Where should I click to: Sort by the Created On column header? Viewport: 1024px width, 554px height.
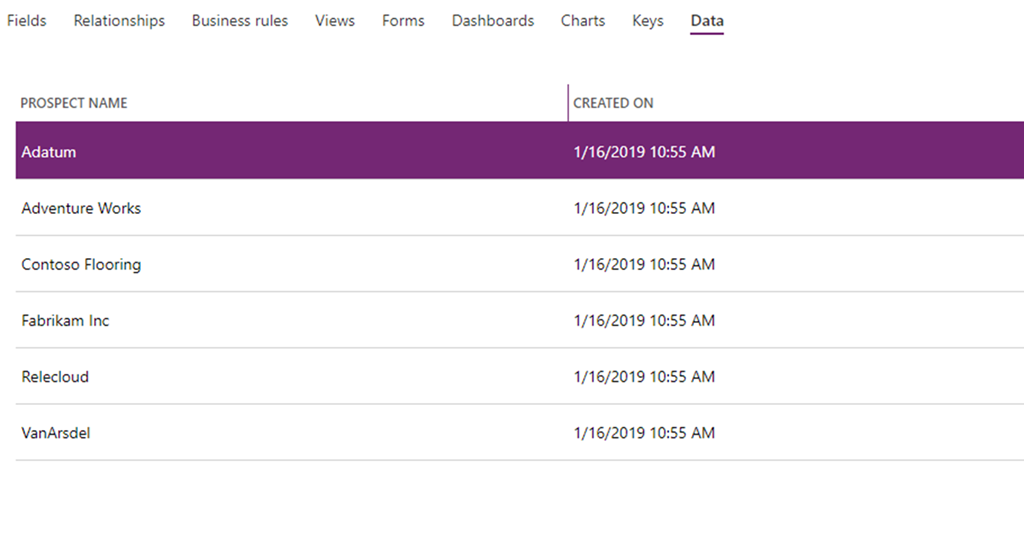[613, 103]
